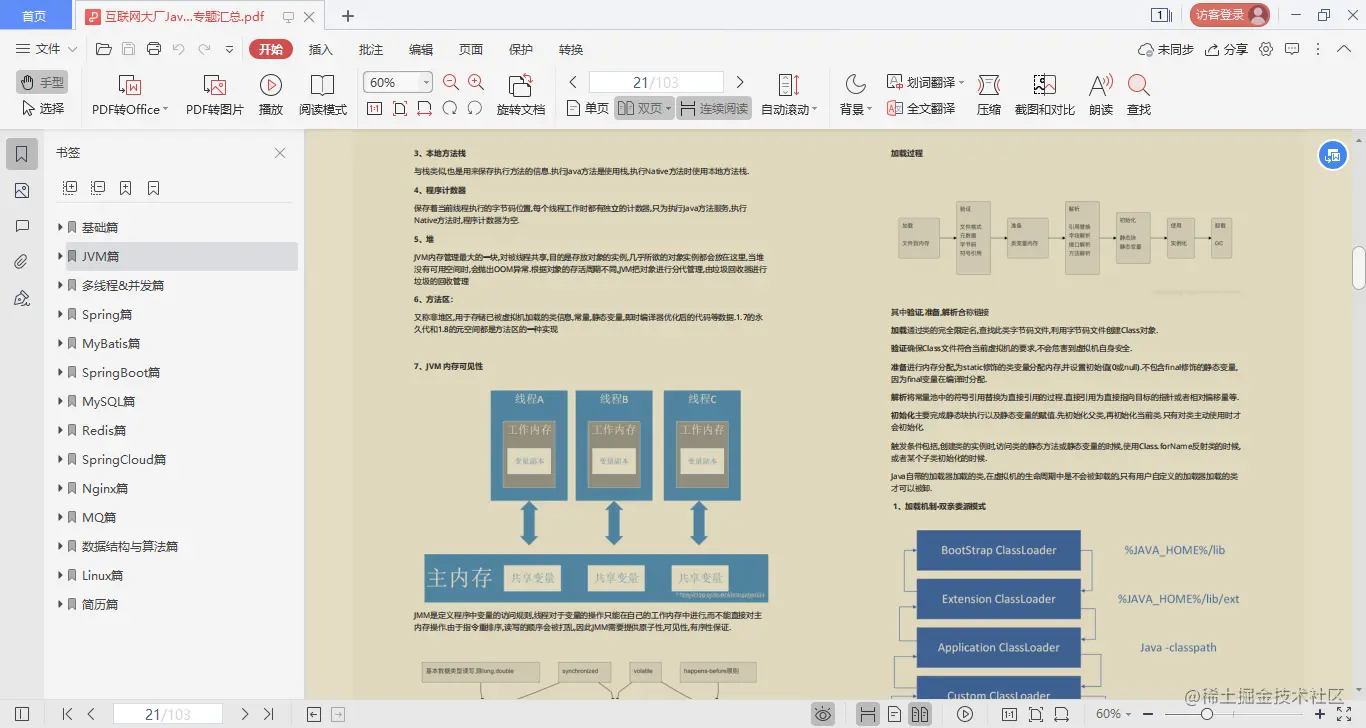Screen dimensions: 1366x728
Task: Set actual size with top toolbar 1:1 icon
Action: pyautogui.click(x=375, y=108)
